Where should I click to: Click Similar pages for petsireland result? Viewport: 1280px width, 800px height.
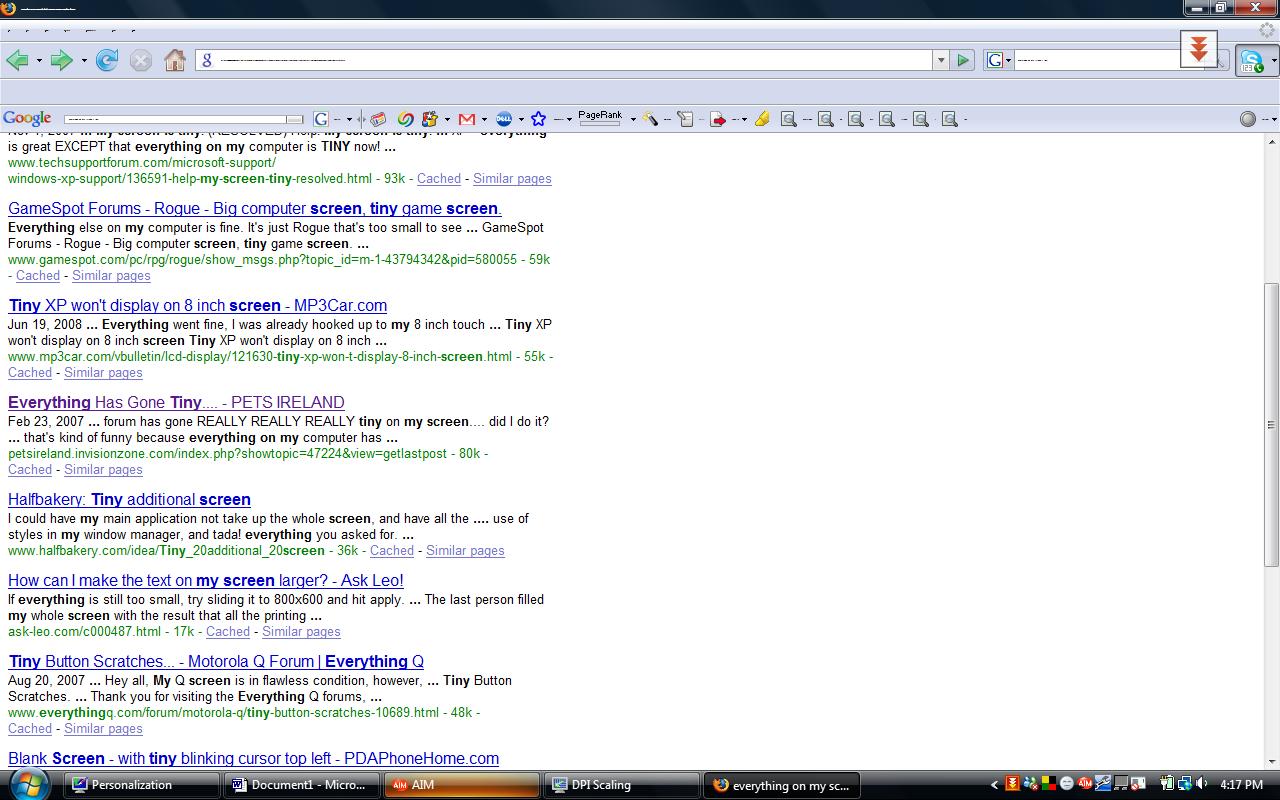point(103,470)
